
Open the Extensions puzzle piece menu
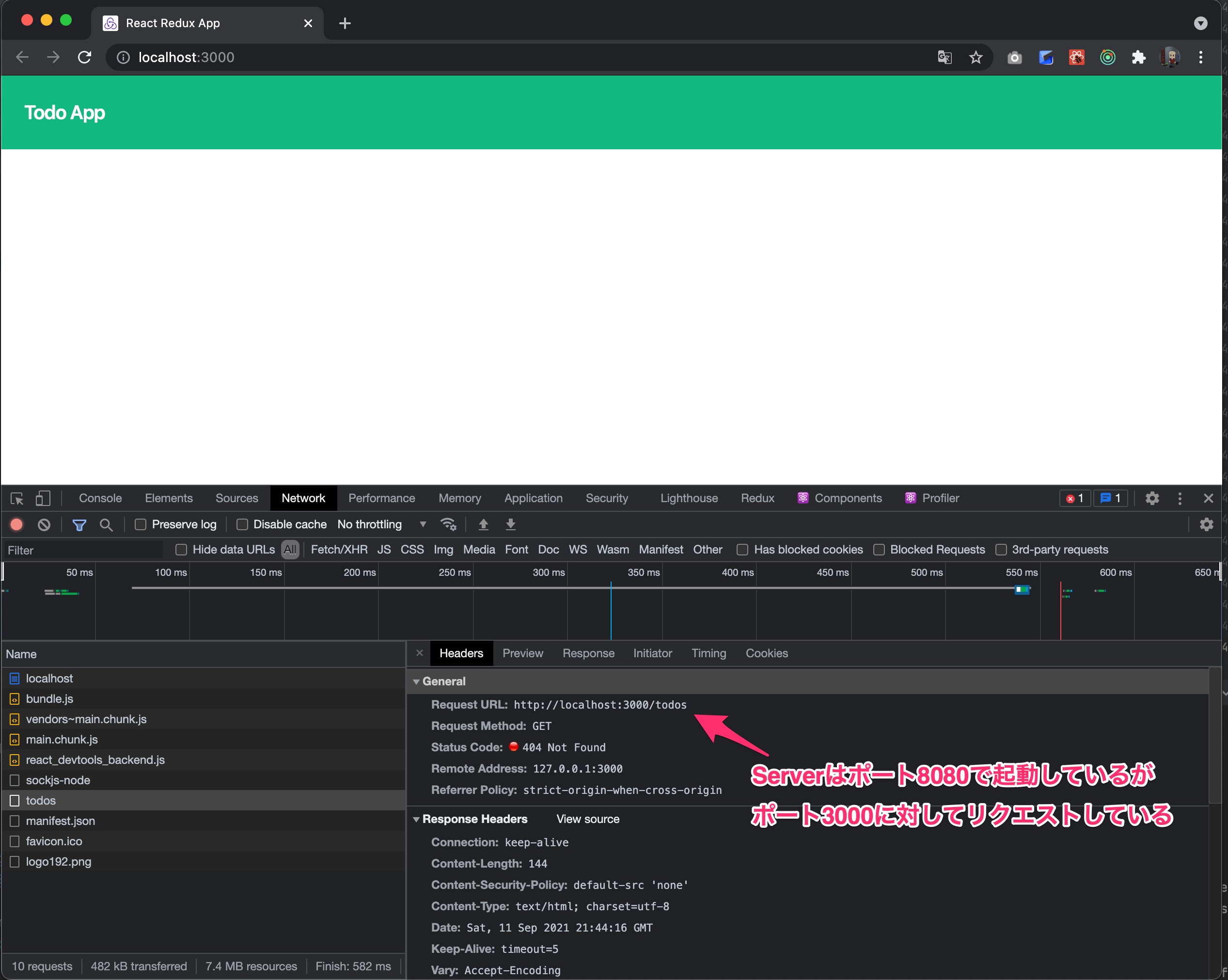coord(1138,57)
